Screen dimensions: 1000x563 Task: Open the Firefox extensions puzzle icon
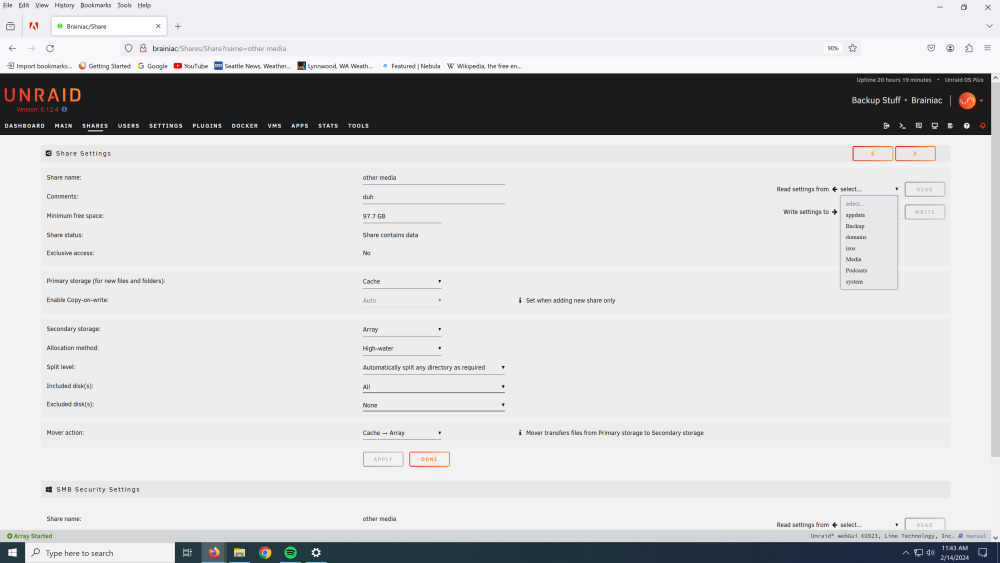[969, 48]
